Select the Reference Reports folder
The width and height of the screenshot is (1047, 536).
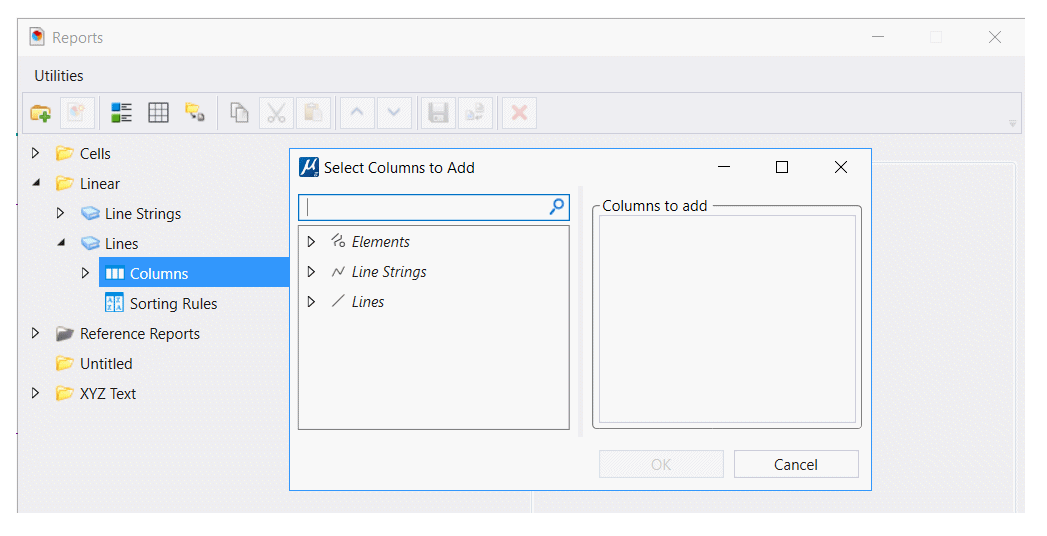140,334
